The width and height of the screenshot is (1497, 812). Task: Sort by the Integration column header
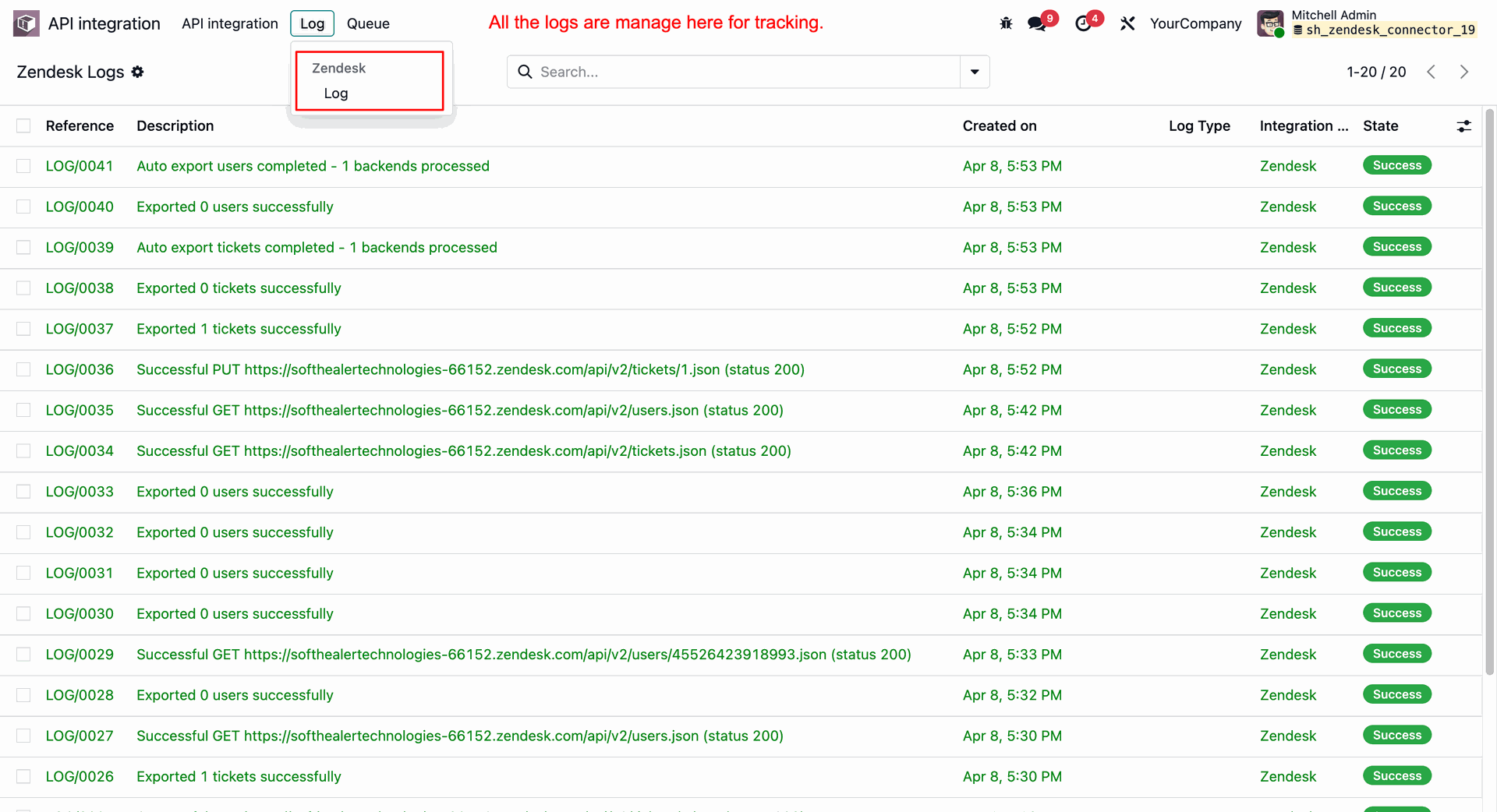(x=1304, y=126)
